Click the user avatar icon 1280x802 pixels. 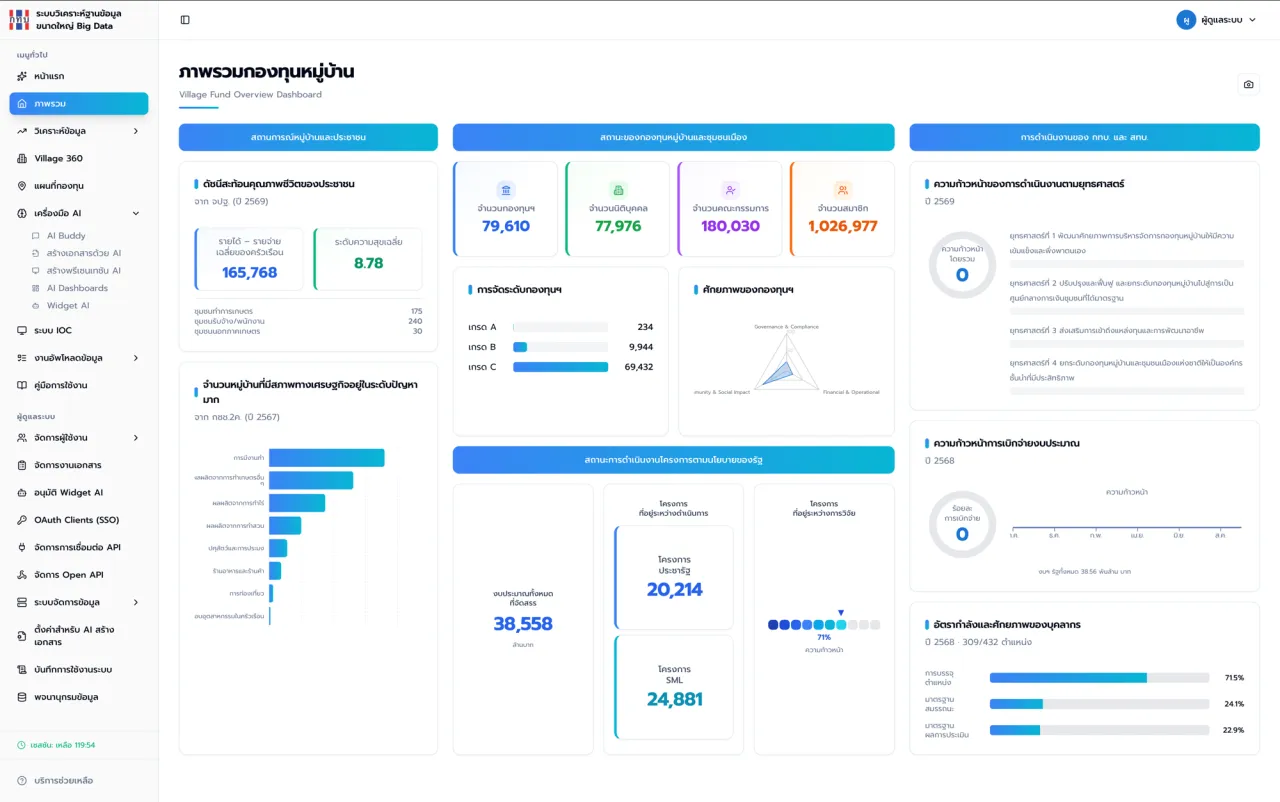[1186, 20]
